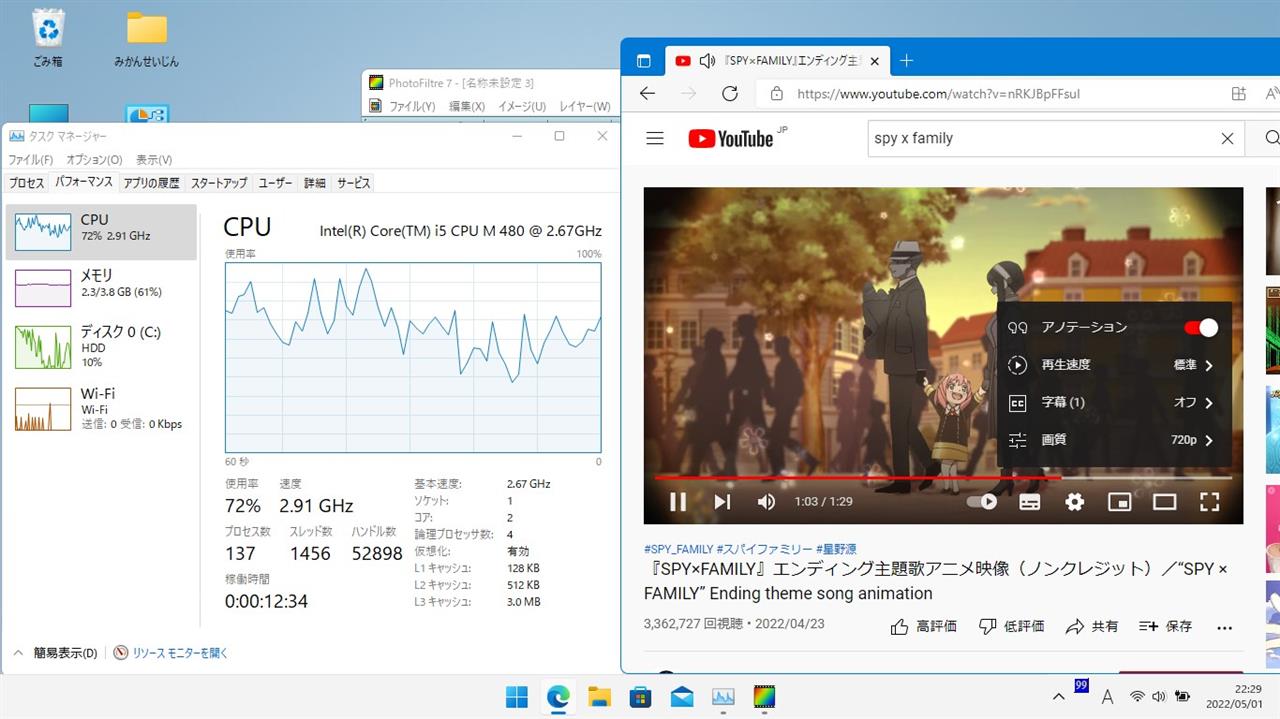Switch to スタートアップ tab

[x=219, y=183]
